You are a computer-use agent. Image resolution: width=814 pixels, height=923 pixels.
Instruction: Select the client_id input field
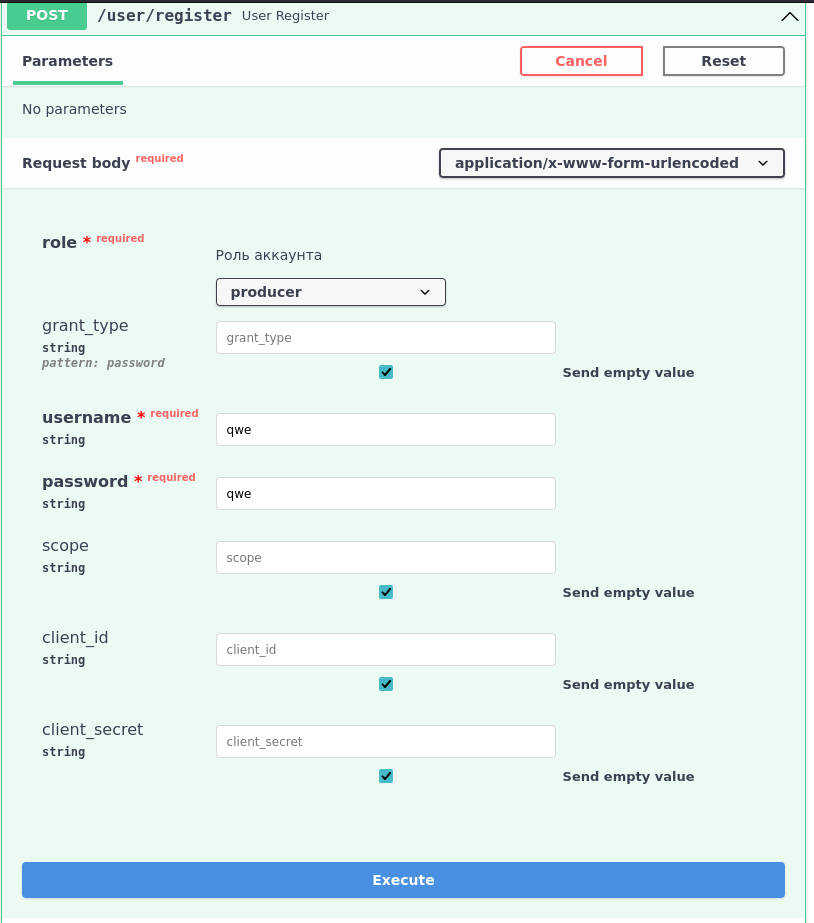[385, 649]
